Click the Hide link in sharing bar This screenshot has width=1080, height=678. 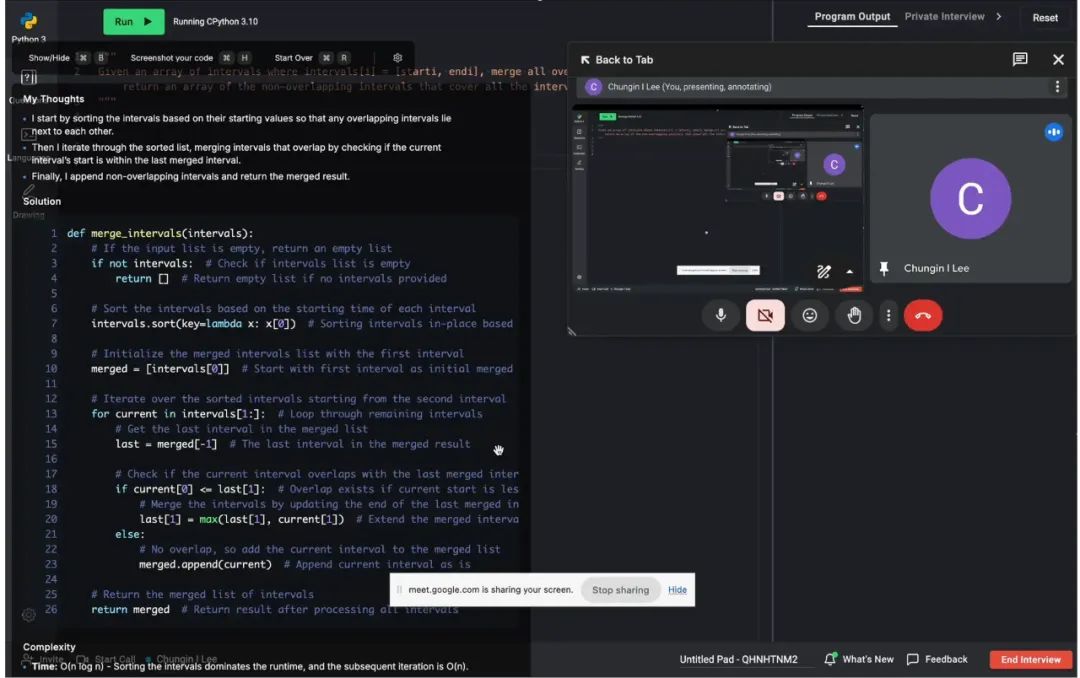[677, 590]
